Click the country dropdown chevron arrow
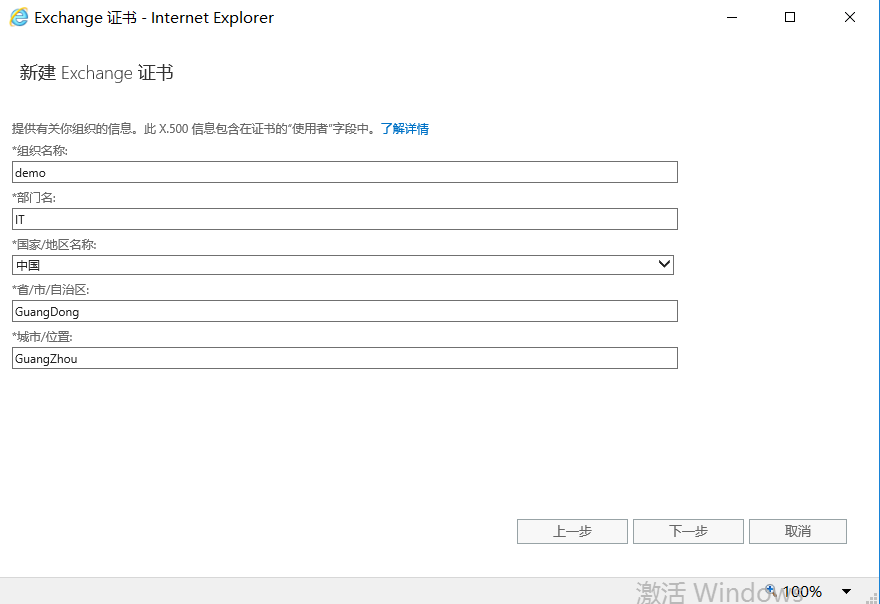Viewport: 880px width, 604px height. [663, 264]
